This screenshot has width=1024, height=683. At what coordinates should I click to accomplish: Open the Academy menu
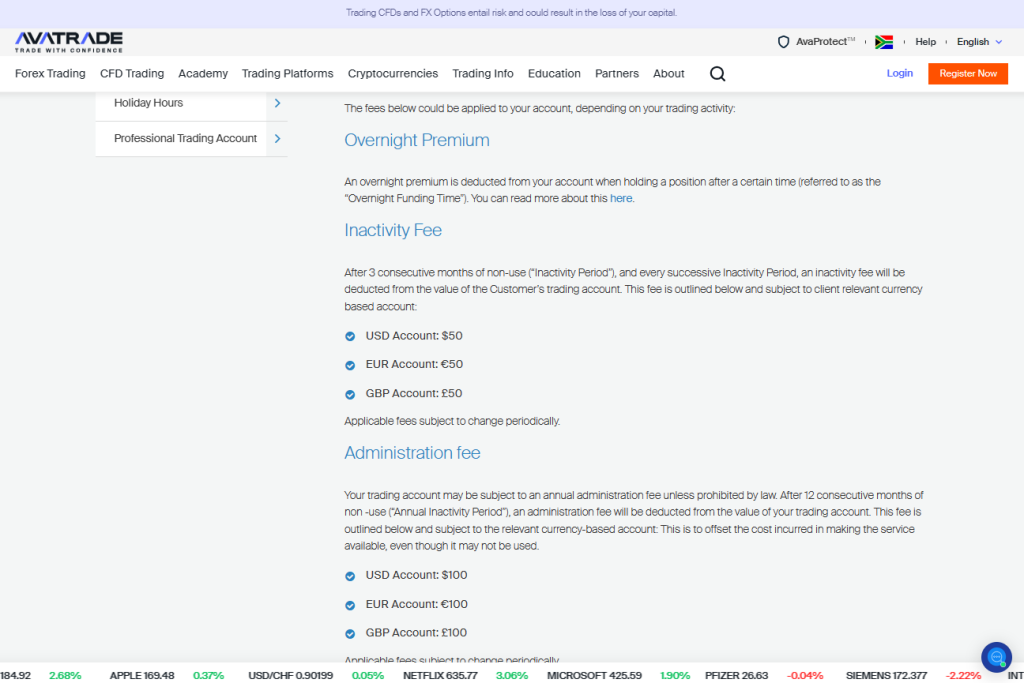203,74
